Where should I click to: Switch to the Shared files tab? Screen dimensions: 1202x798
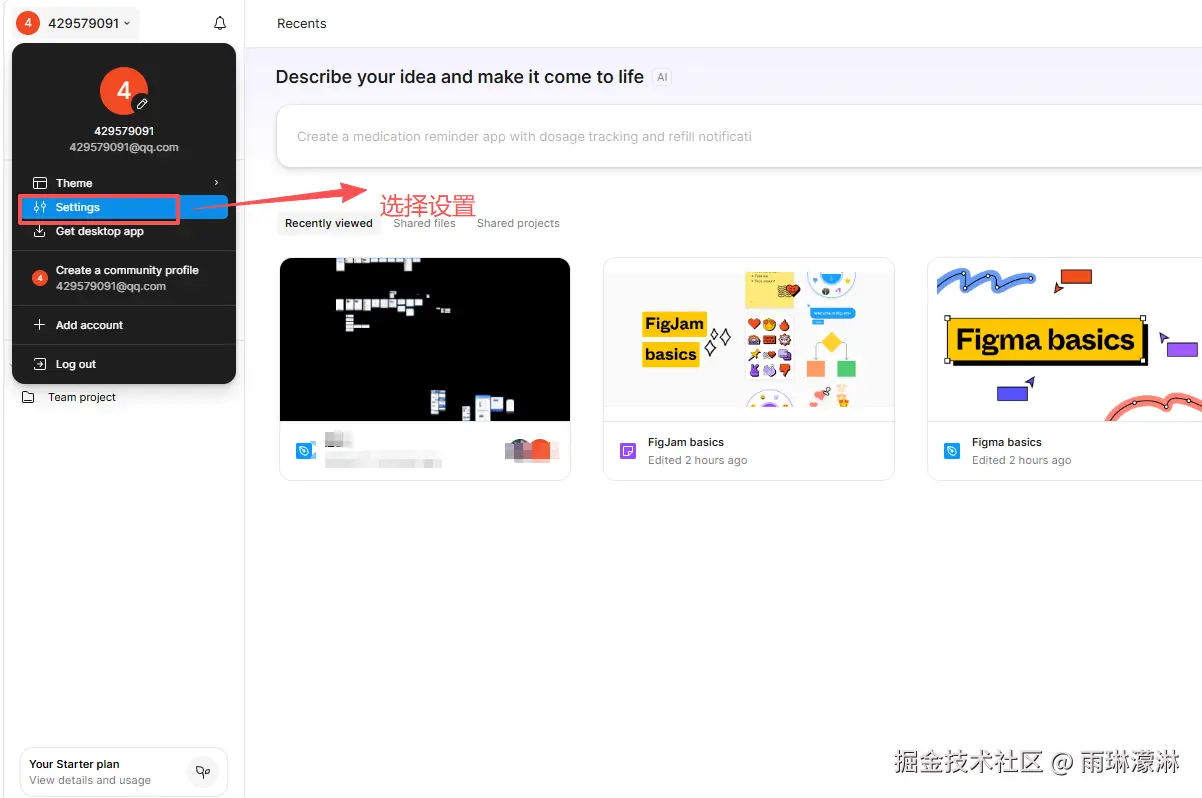click(424, 223)
